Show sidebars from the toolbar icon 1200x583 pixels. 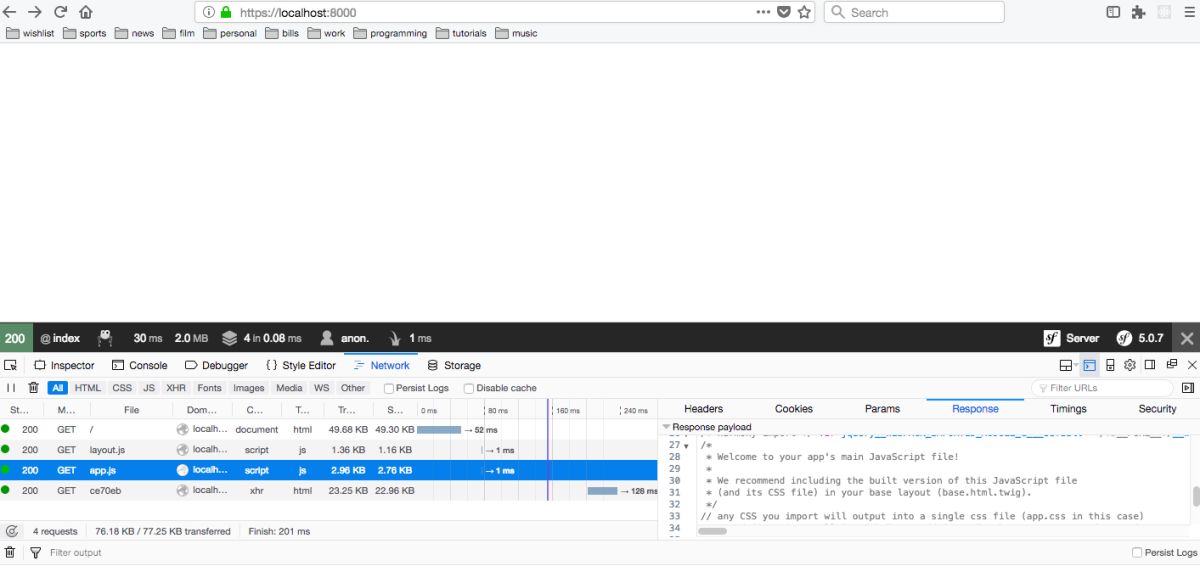point(1113,12)
